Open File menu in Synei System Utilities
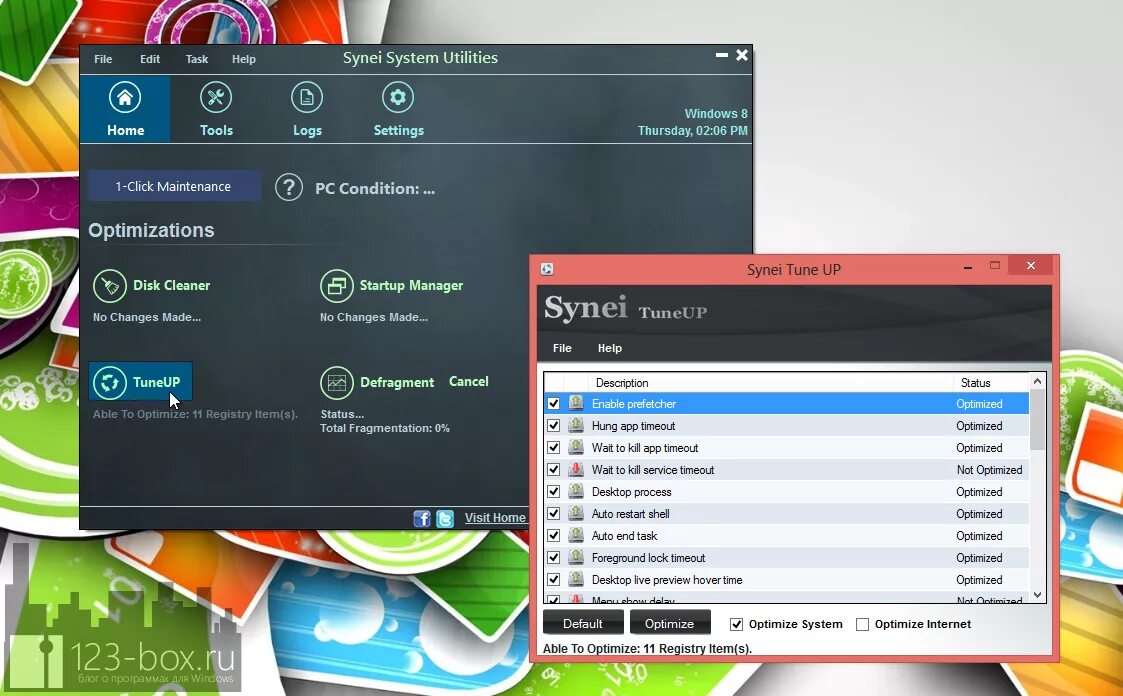The width and height of the screenshot is (1123, 696). [x=103, y=59]
